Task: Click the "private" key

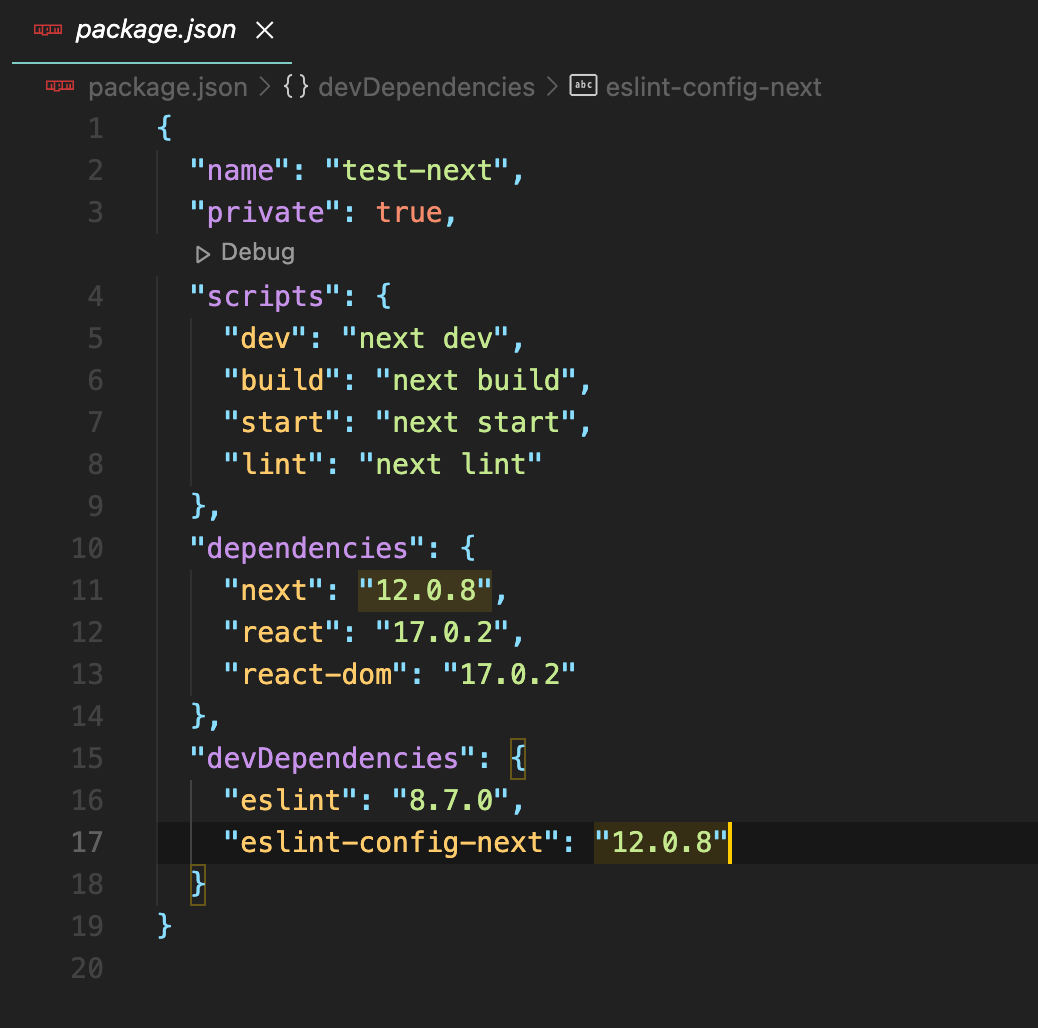Action: (265, 212)
